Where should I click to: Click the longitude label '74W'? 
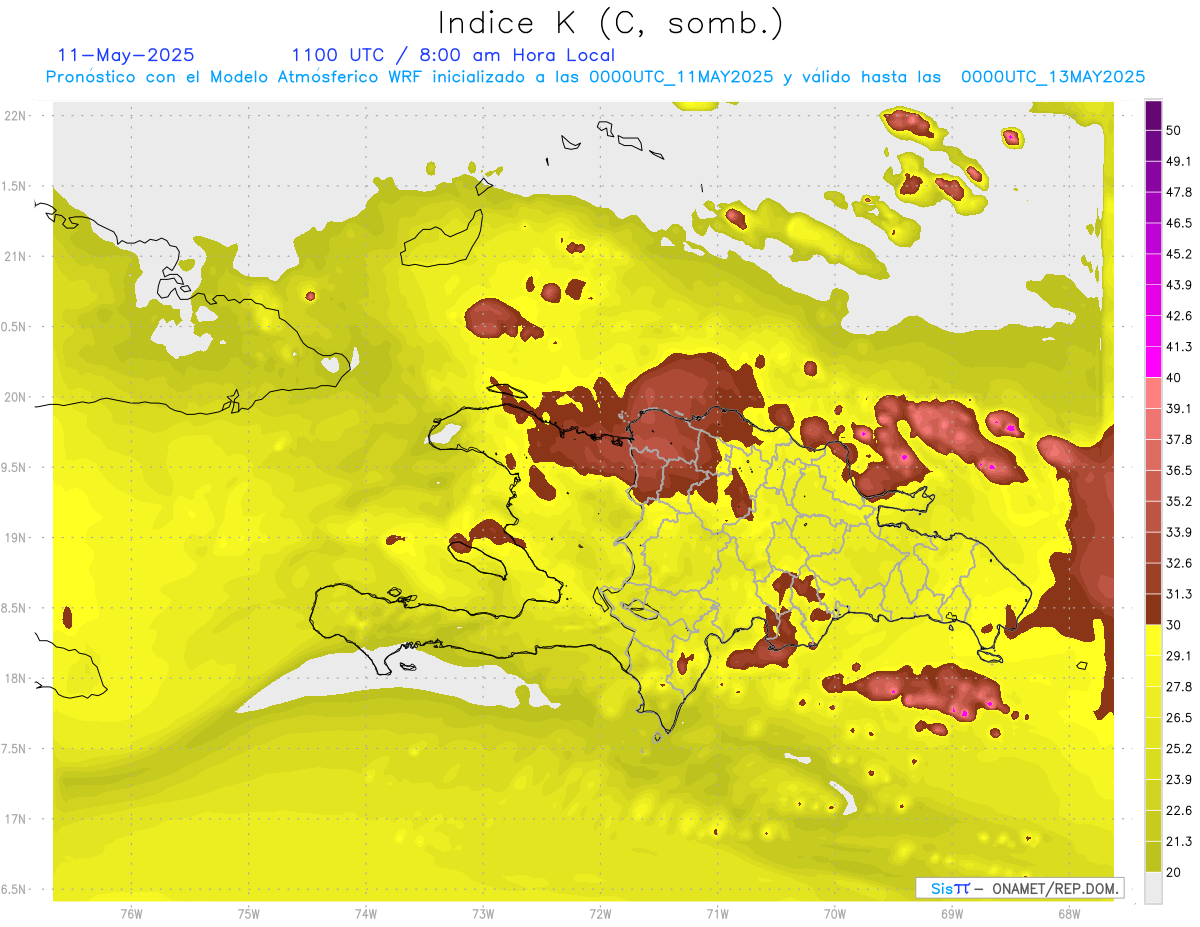(366, 913)
